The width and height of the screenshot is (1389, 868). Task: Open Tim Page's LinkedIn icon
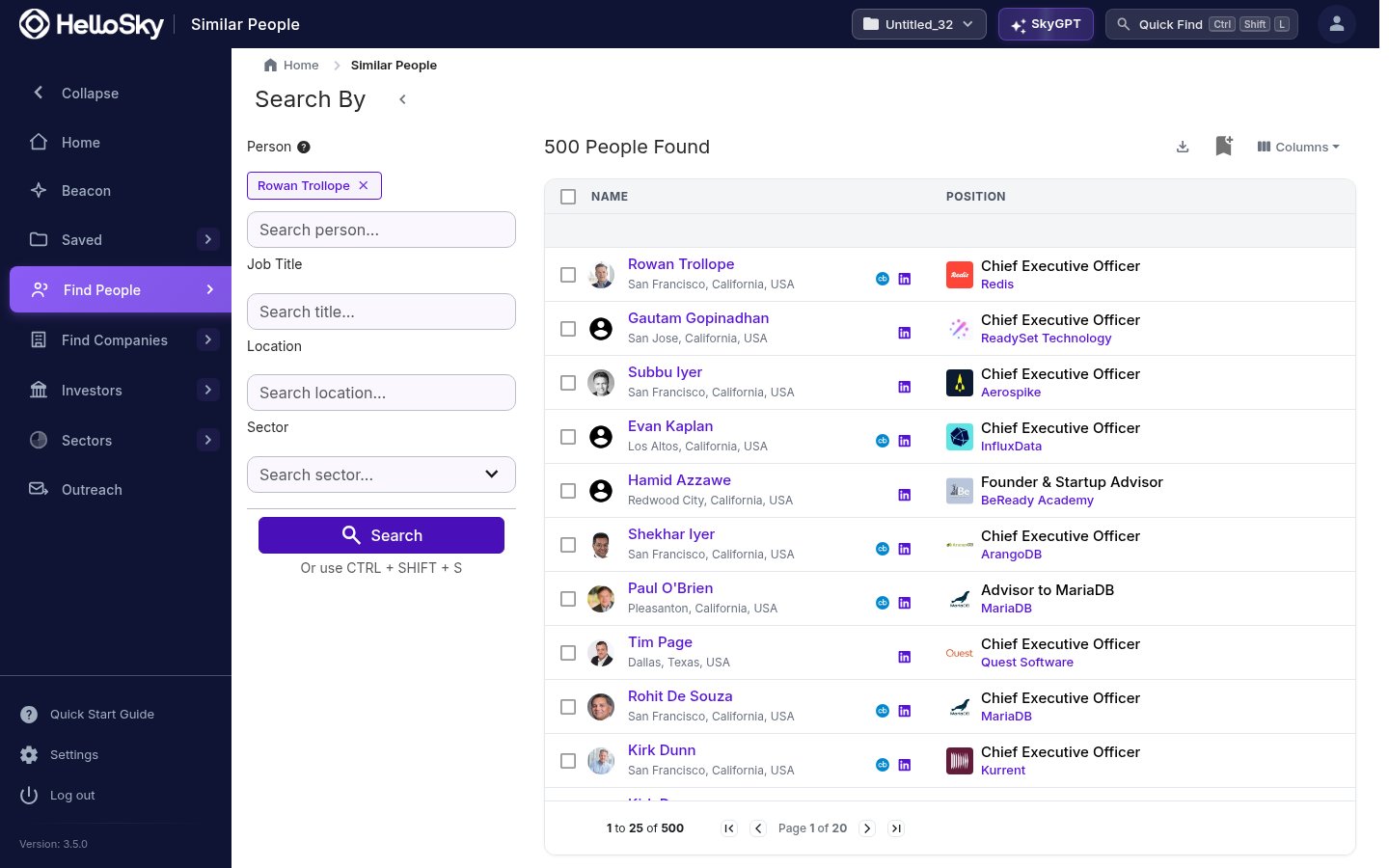(x=905, y=657)
